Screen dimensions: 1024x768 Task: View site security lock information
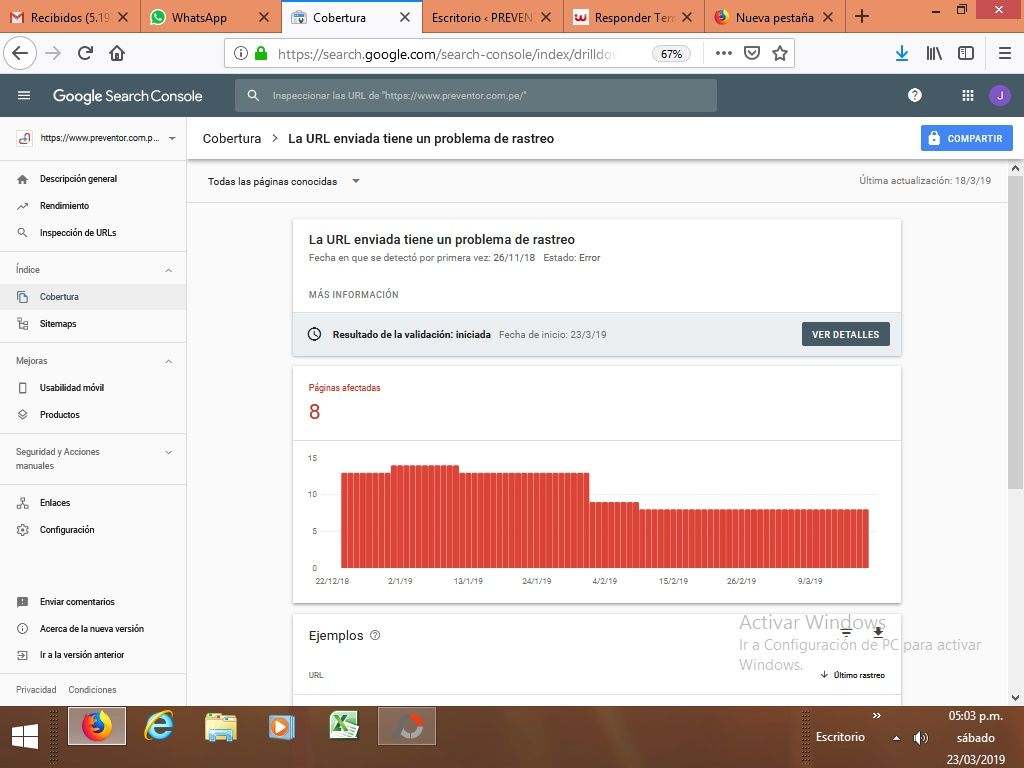coord(261,54)
